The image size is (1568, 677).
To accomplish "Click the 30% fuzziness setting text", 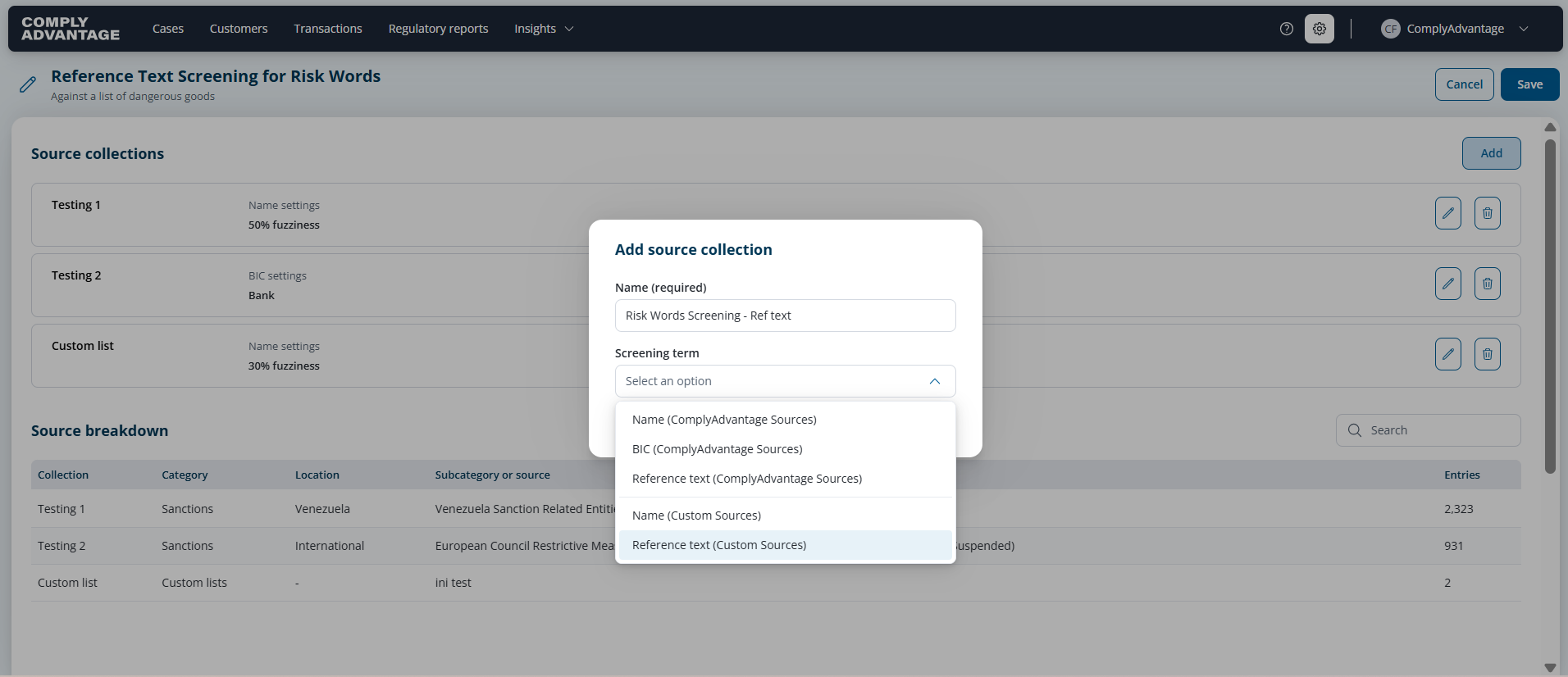I will click(285, 366).
